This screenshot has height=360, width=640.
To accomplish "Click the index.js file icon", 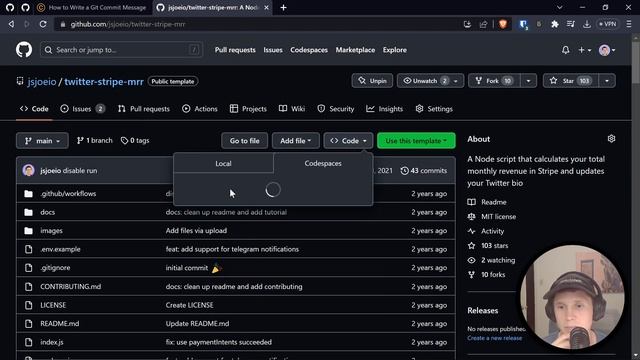I will 28,342.
